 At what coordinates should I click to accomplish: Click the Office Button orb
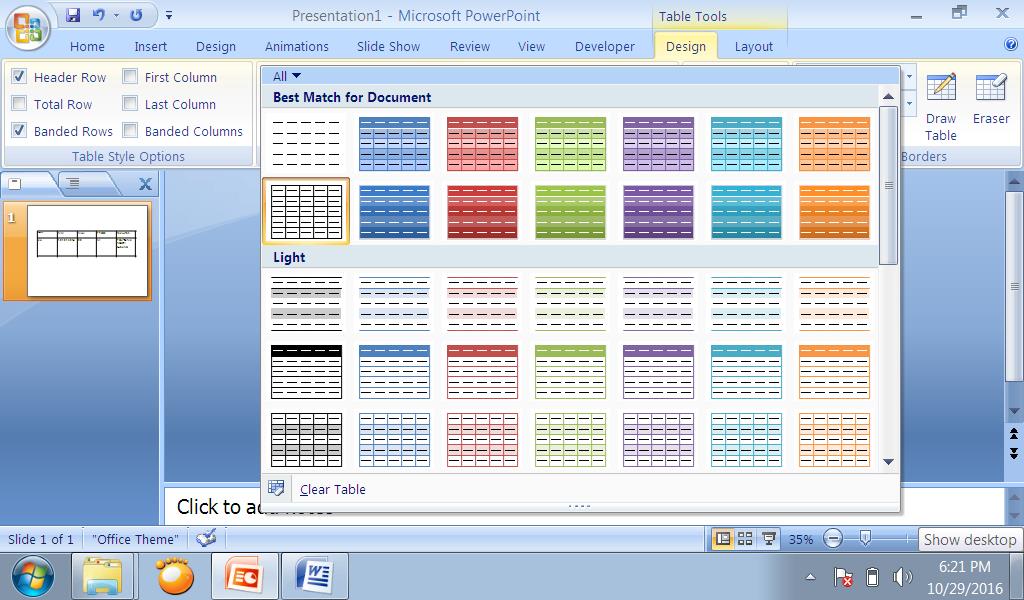coord(28,27)
